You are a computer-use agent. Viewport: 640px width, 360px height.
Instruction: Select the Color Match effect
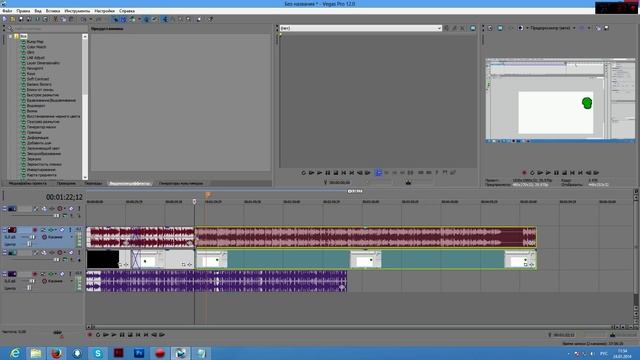[36, 47]
